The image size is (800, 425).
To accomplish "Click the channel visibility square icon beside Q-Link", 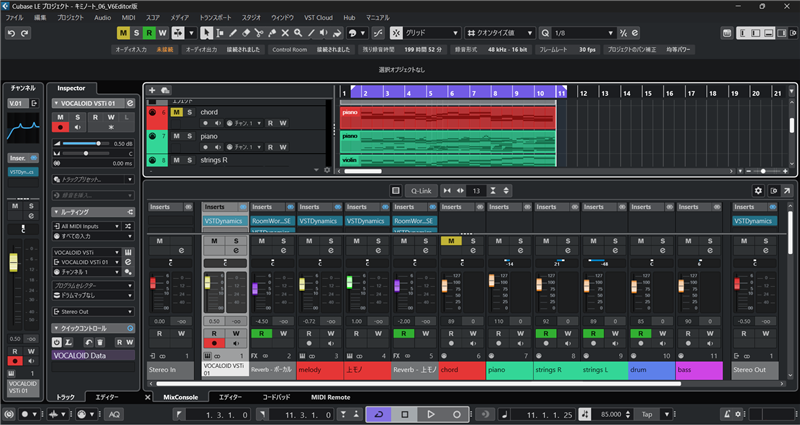I will [x=395, y=191].
